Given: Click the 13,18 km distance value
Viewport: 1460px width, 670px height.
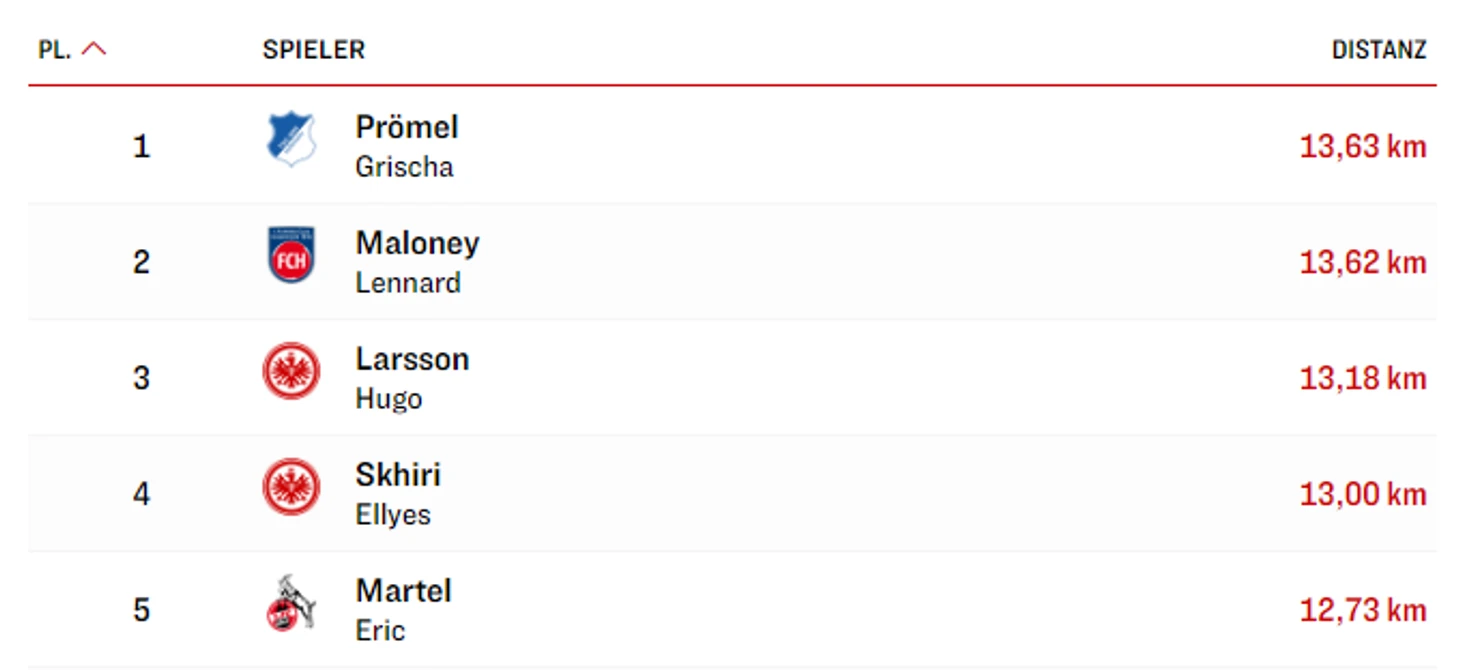Looking at the screenshot, I should pyautogui.click(x=1363, y=379).
